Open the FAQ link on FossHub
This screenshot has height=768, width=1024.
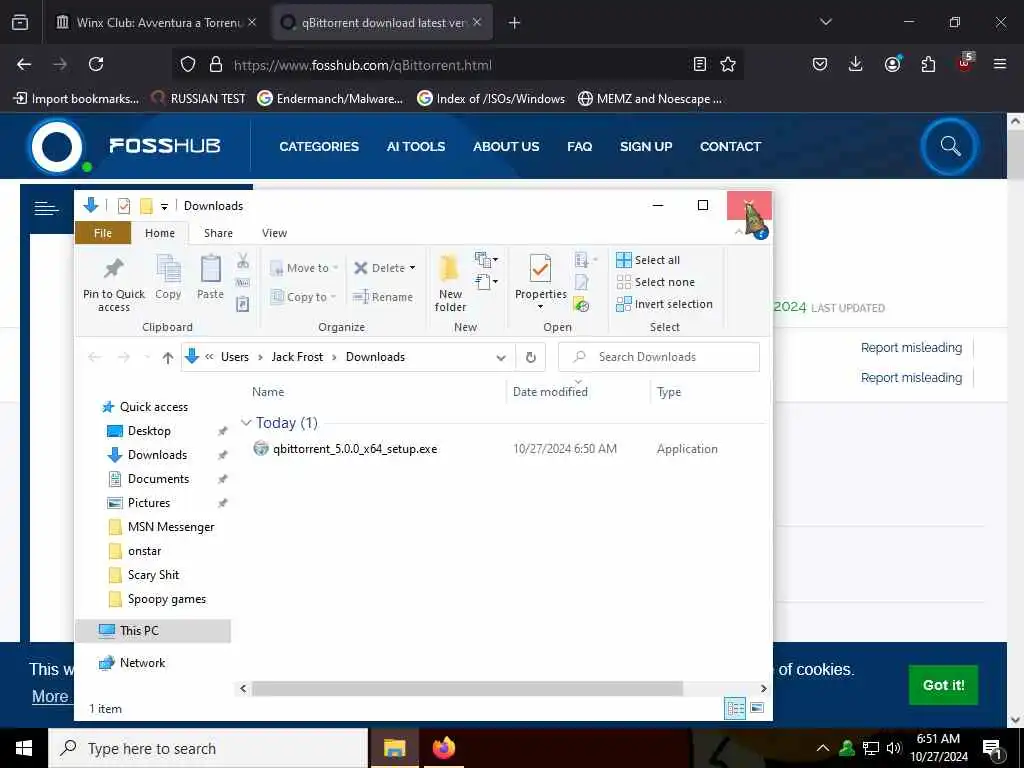[x=579, y=146]
